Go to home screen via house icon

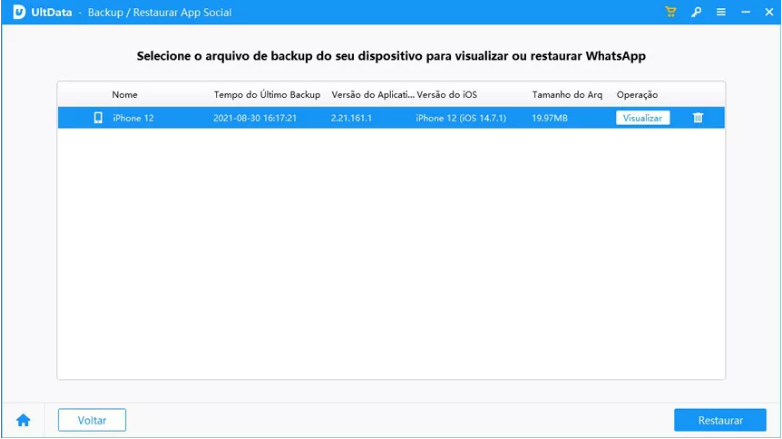[x=23, y=420]
